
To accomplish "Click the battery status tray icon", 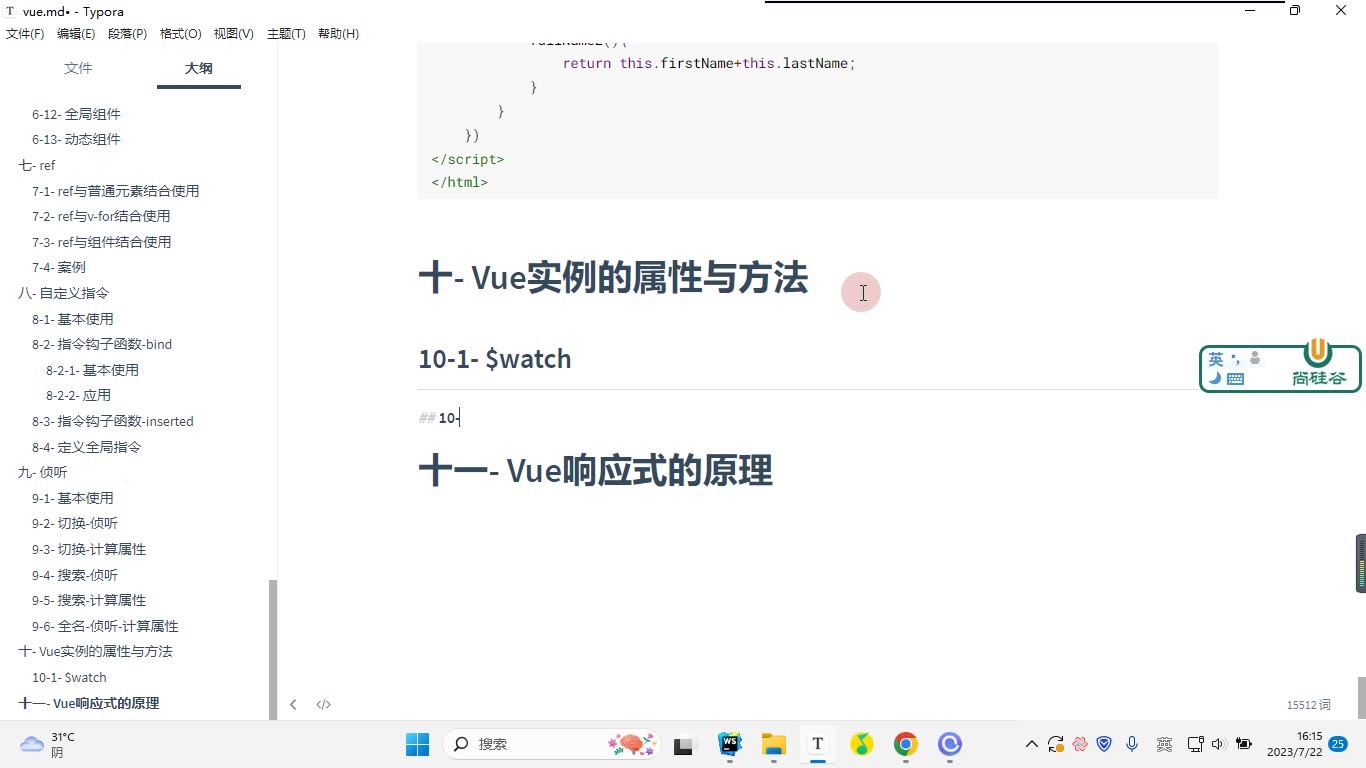I will pyautogui.click(x=1244, y=744).
